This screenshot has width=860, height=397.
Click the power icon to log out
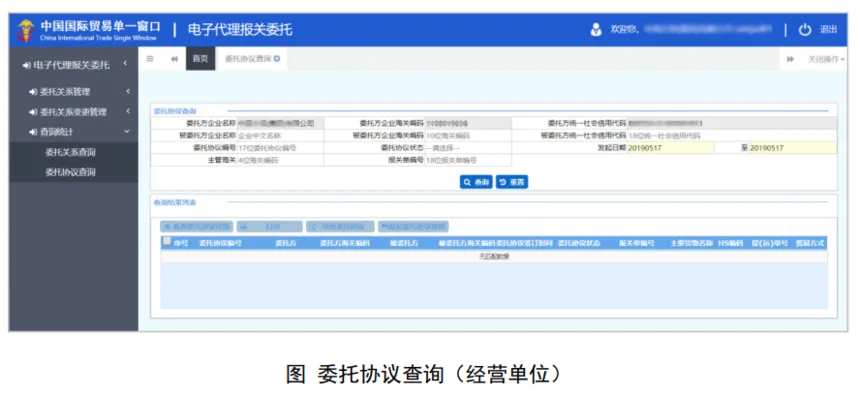pos(805,30)
